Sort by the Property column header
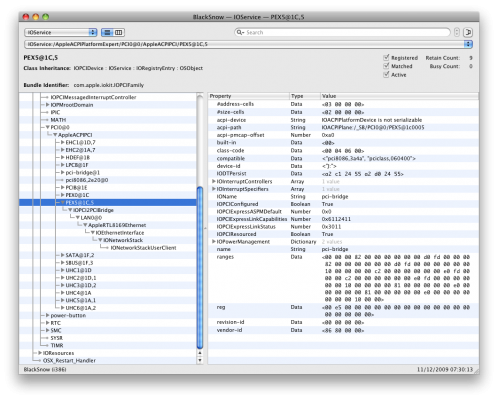Image resolution: width=498 pixels, height=400 pixels. pos(248,96)
